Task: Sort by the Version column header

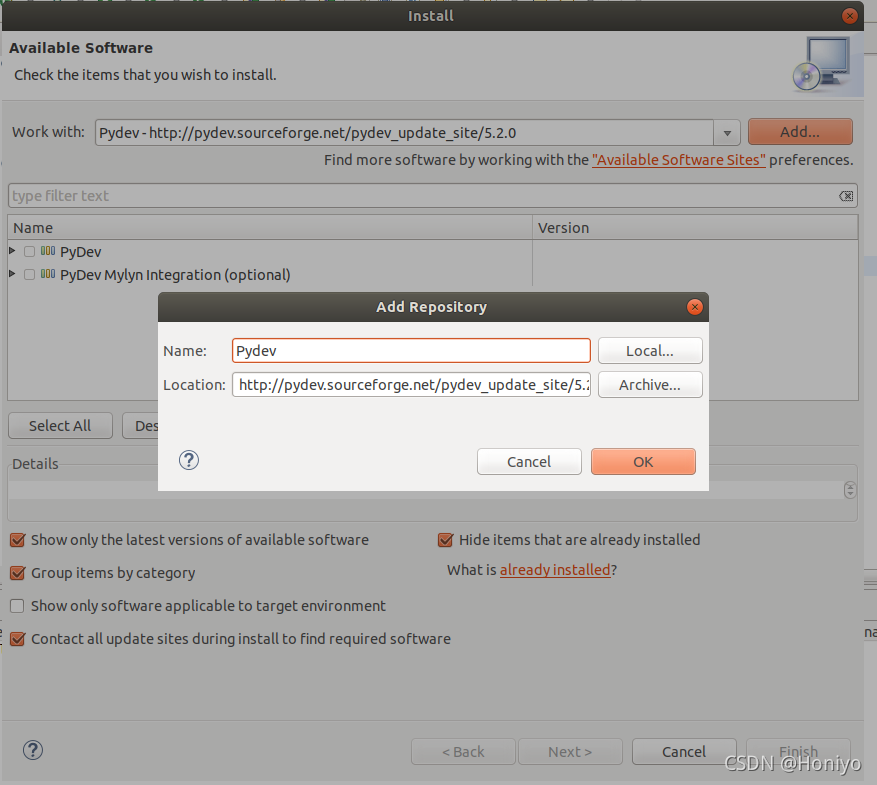Action: tap(695, 228)
